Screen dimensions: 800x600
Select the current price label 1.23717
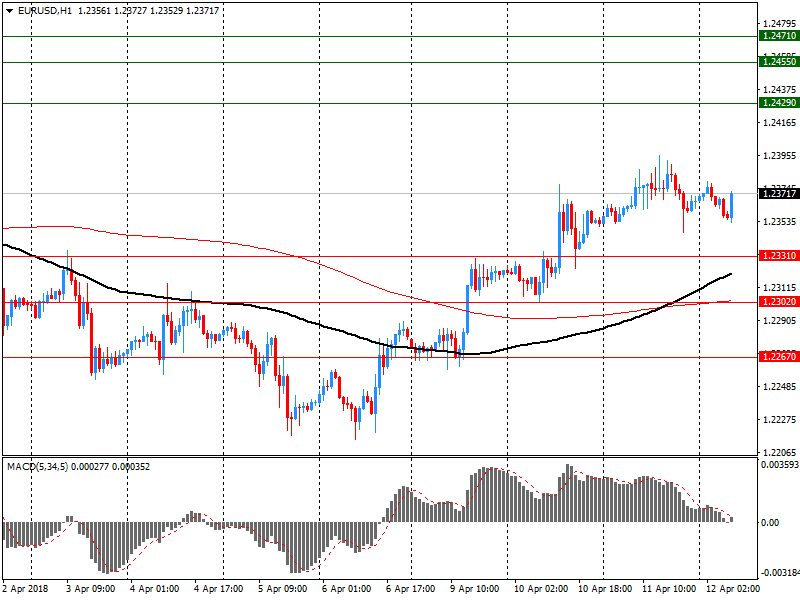click(779, 193)
